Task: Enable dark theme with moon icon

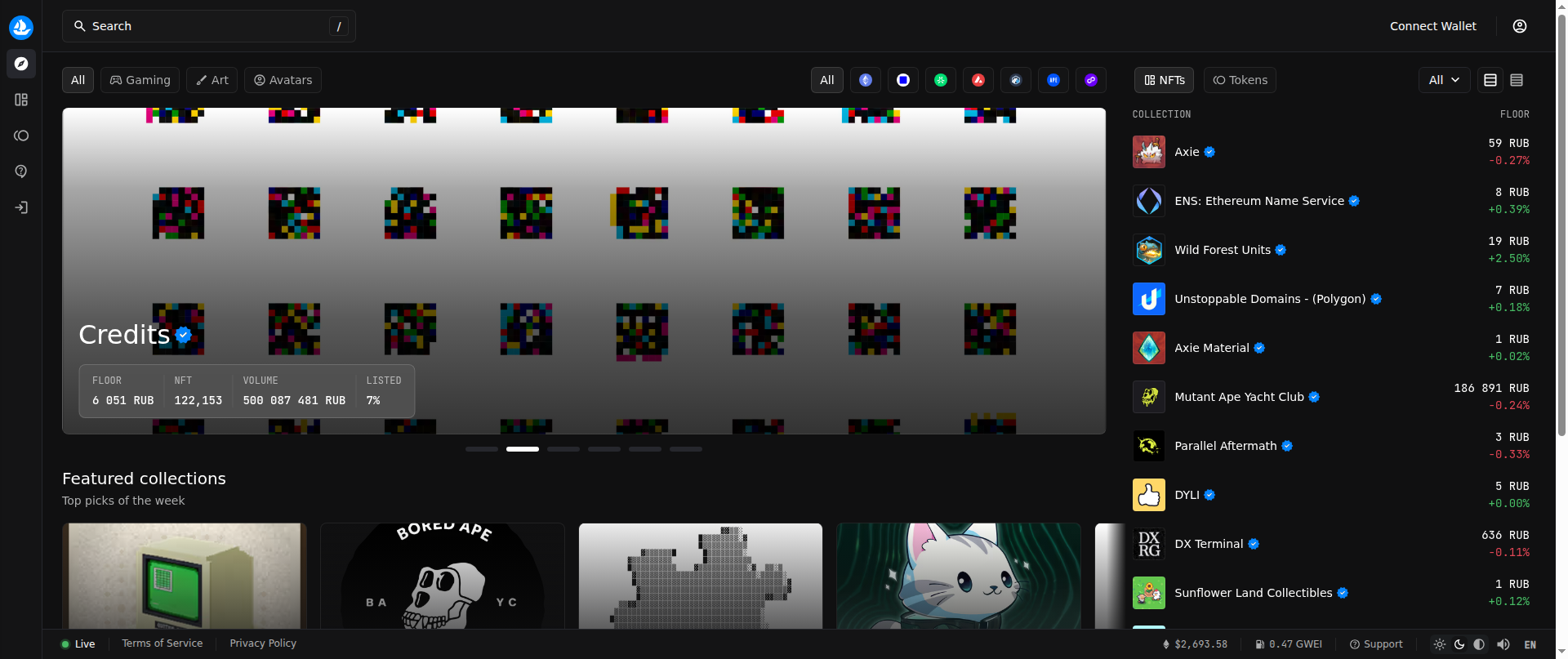Action: click(x=1459, y=644)
